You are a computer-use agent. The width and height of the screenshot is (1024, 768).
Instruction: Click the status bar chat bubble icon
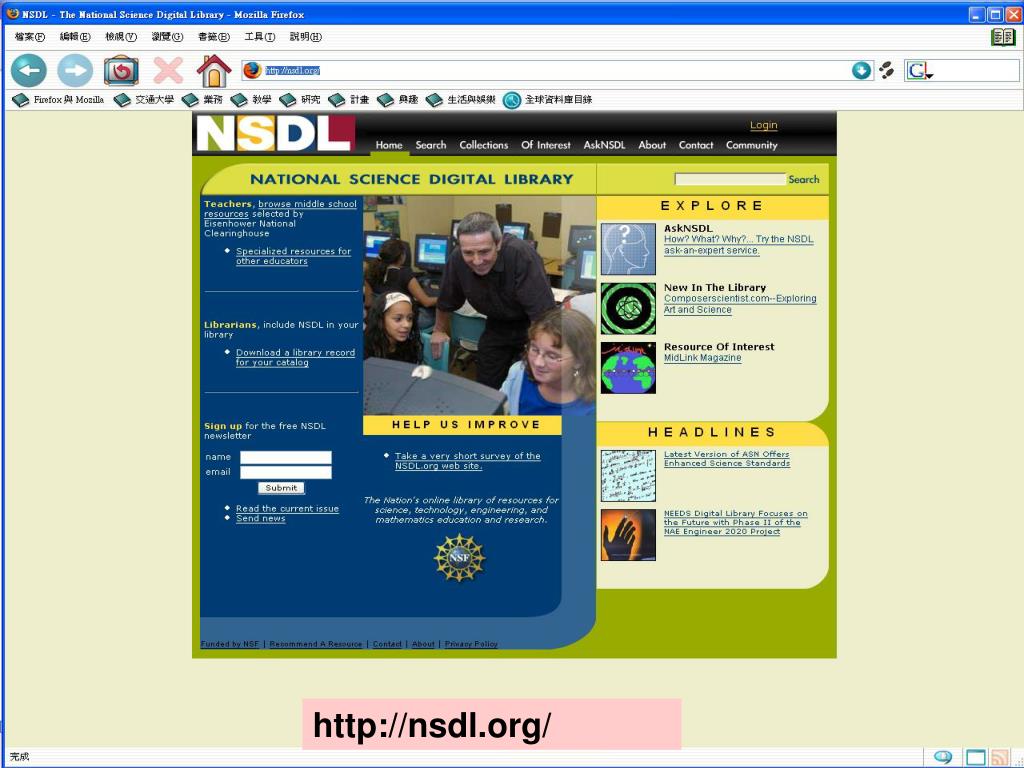pyautogui.click(x=943, y=757)
